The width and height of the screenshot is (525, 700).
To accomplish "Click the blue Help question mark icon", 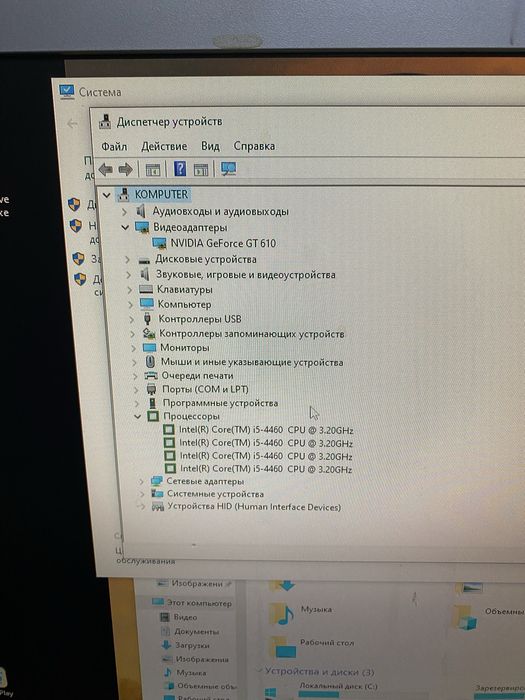I will 180,169.
